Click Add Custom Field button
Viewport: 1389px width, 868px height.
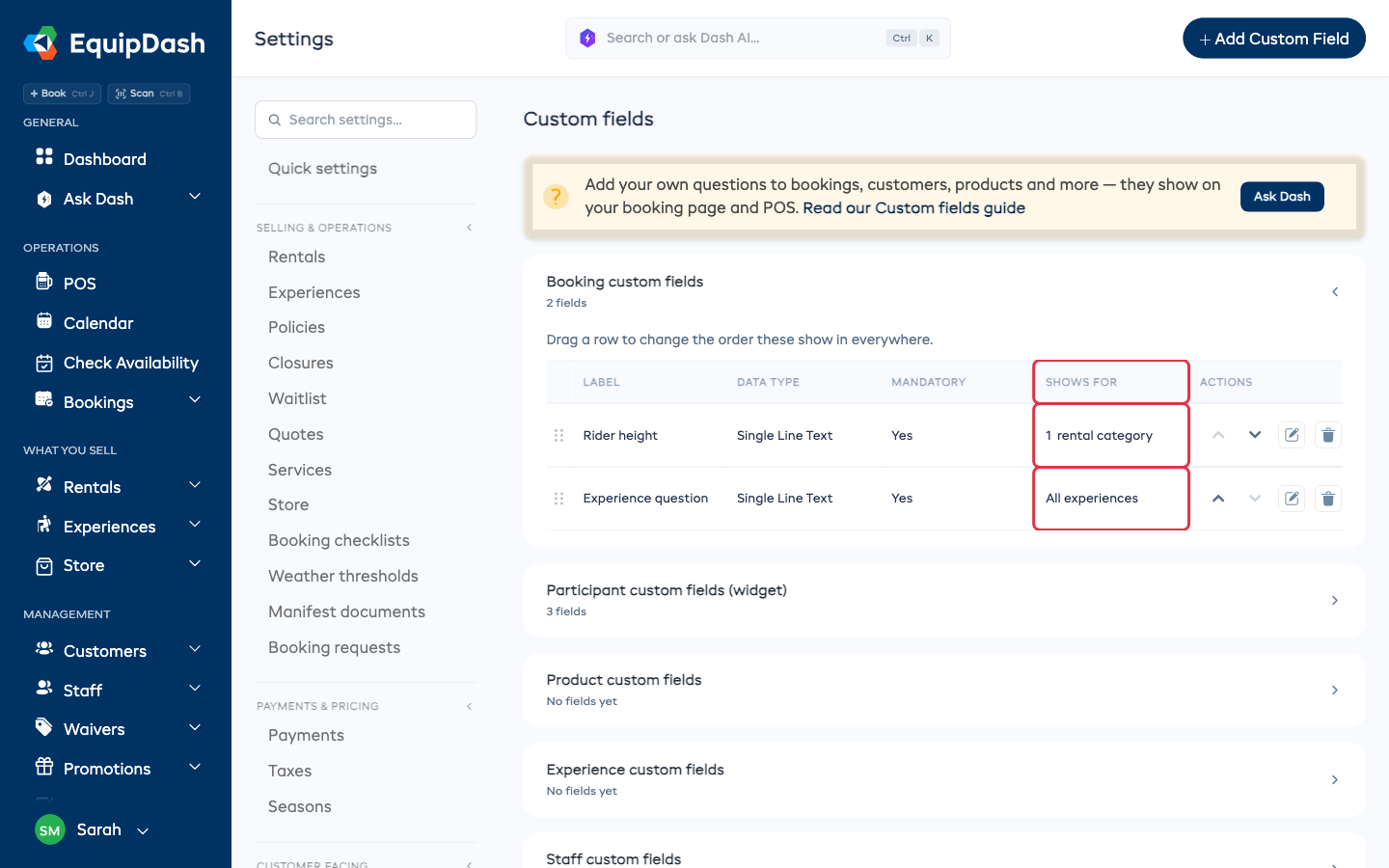click(1274, 39)
